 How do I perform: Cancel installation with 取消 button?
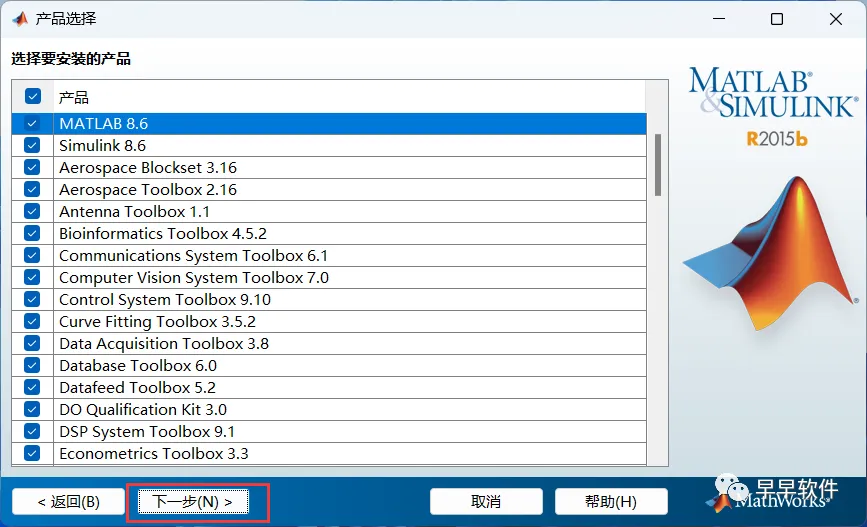click(x=486, y=502)
